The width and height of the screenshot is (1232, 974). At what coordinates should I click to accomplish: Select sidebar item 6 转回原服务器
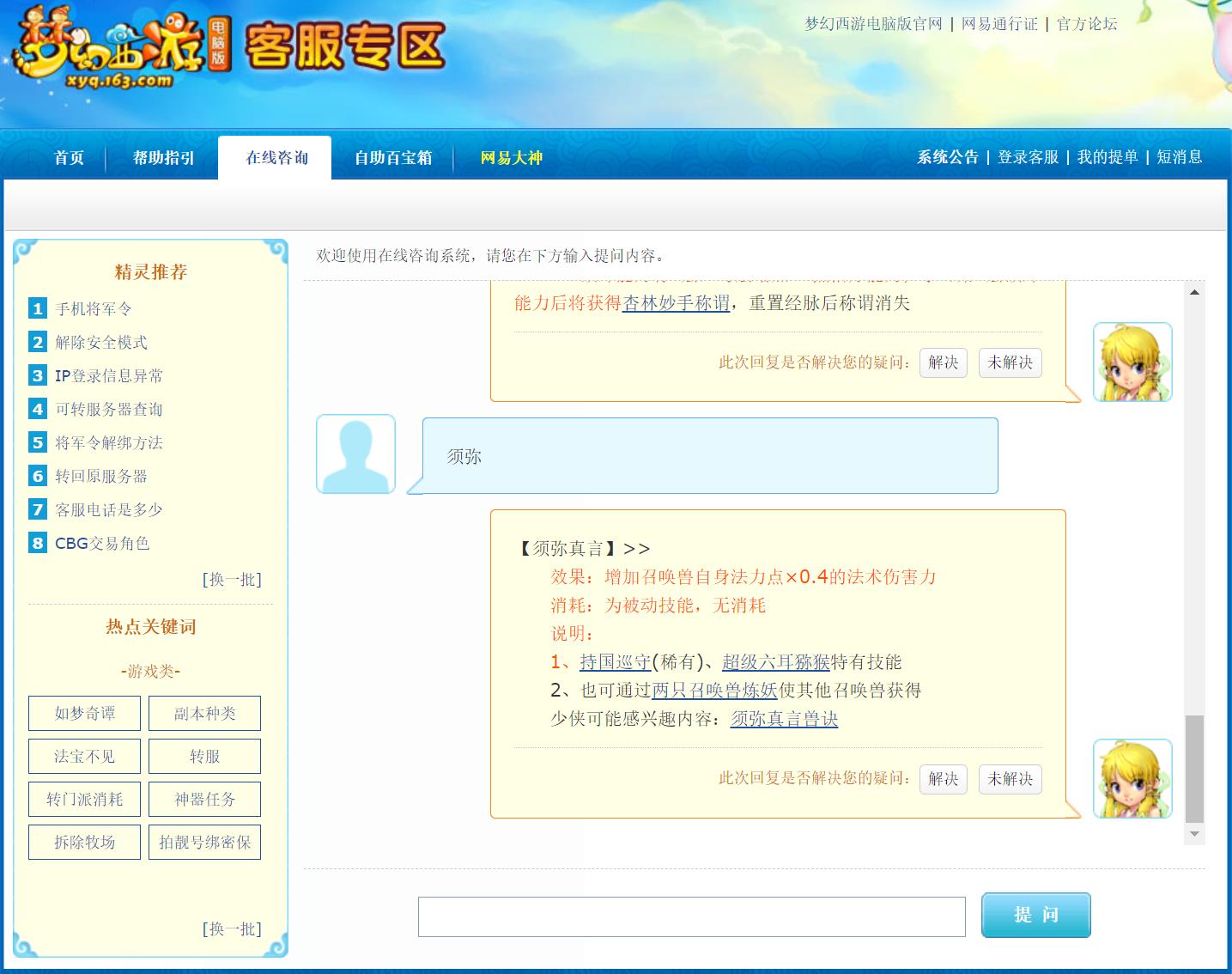103,476
